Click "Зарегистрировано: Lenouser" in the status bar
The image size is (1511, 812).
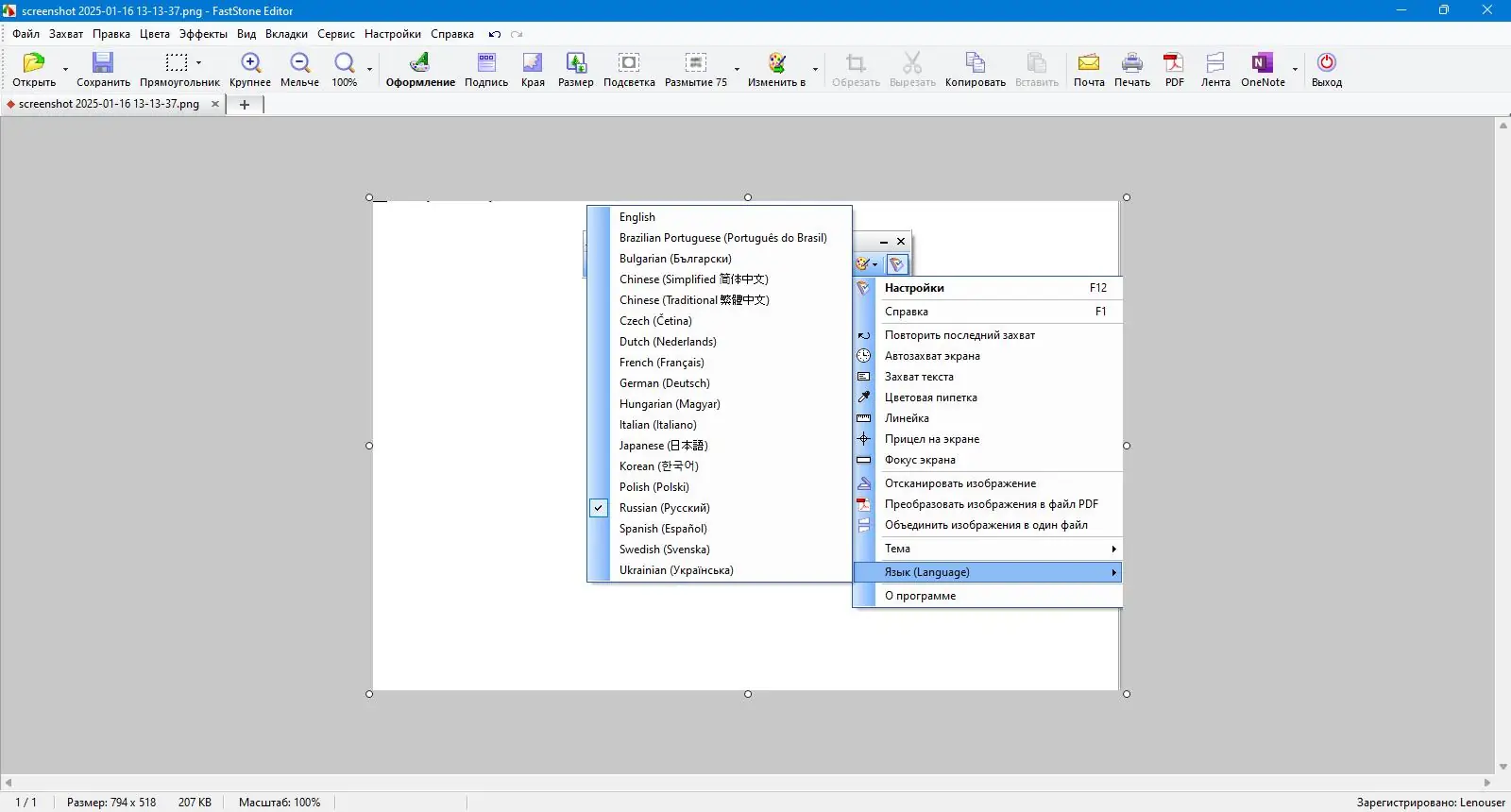tap(1431, 803)
